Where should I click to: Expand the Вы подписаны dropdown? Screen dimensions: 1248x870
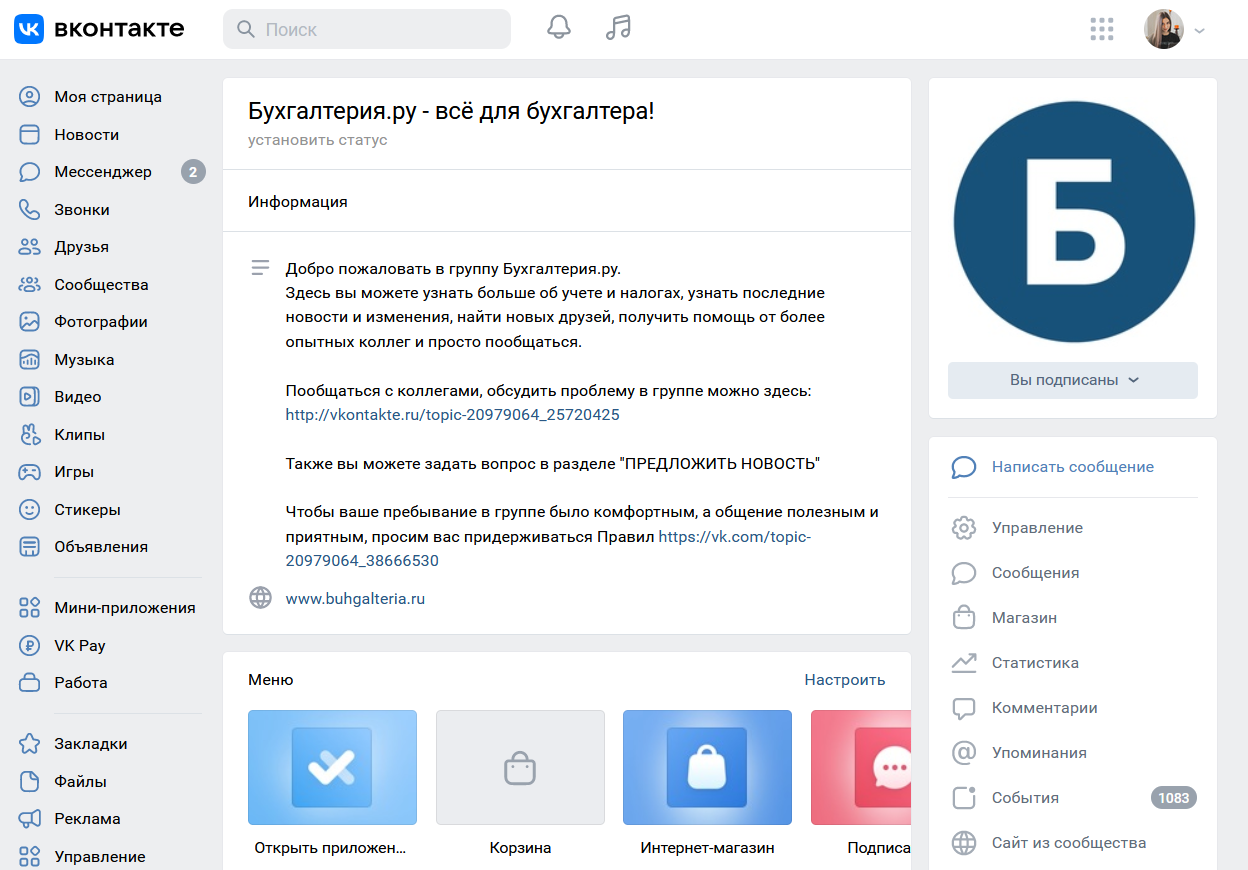pos(1073,380)
